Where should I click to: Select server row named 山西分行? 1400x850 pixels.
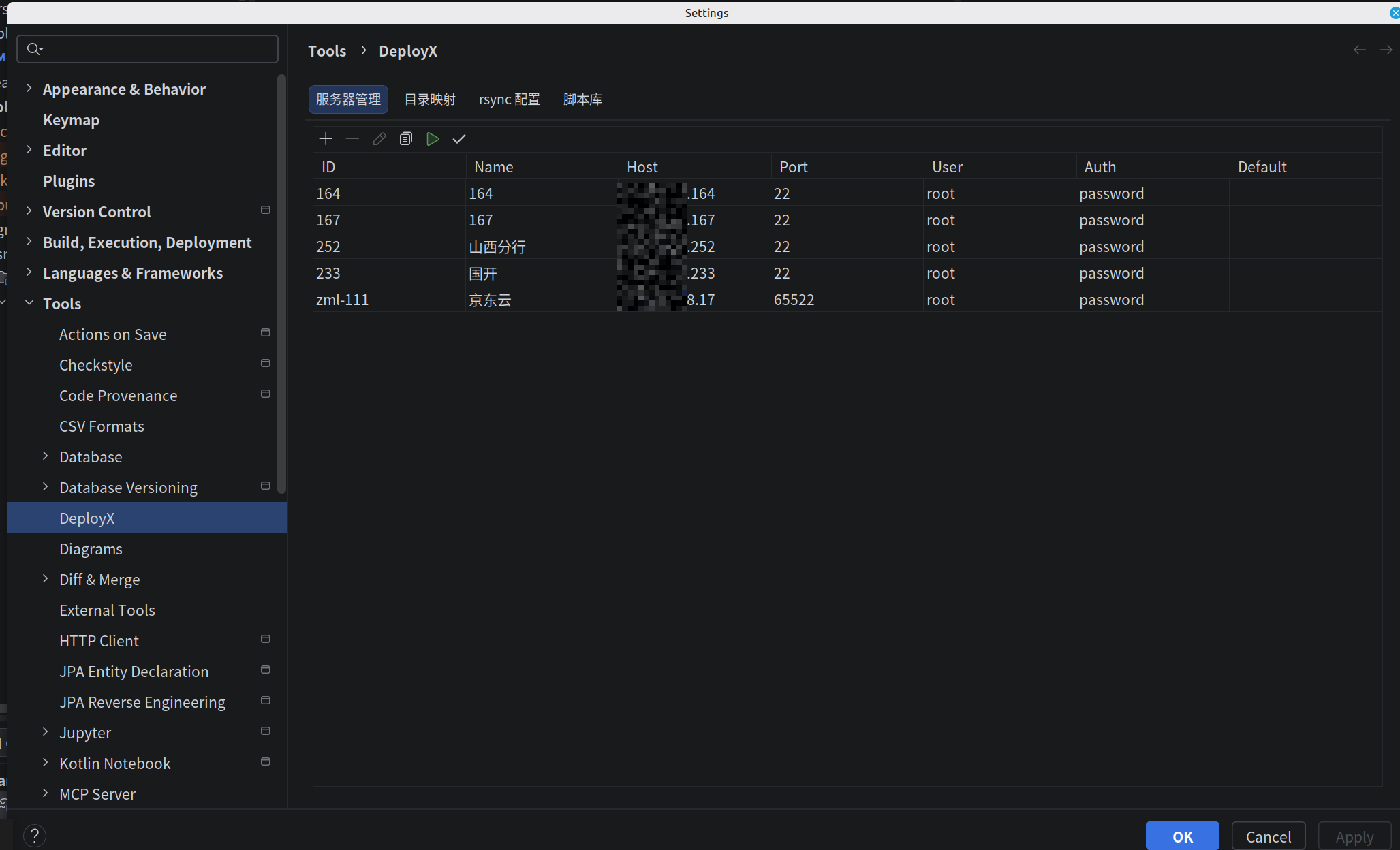tap(847, 246)
